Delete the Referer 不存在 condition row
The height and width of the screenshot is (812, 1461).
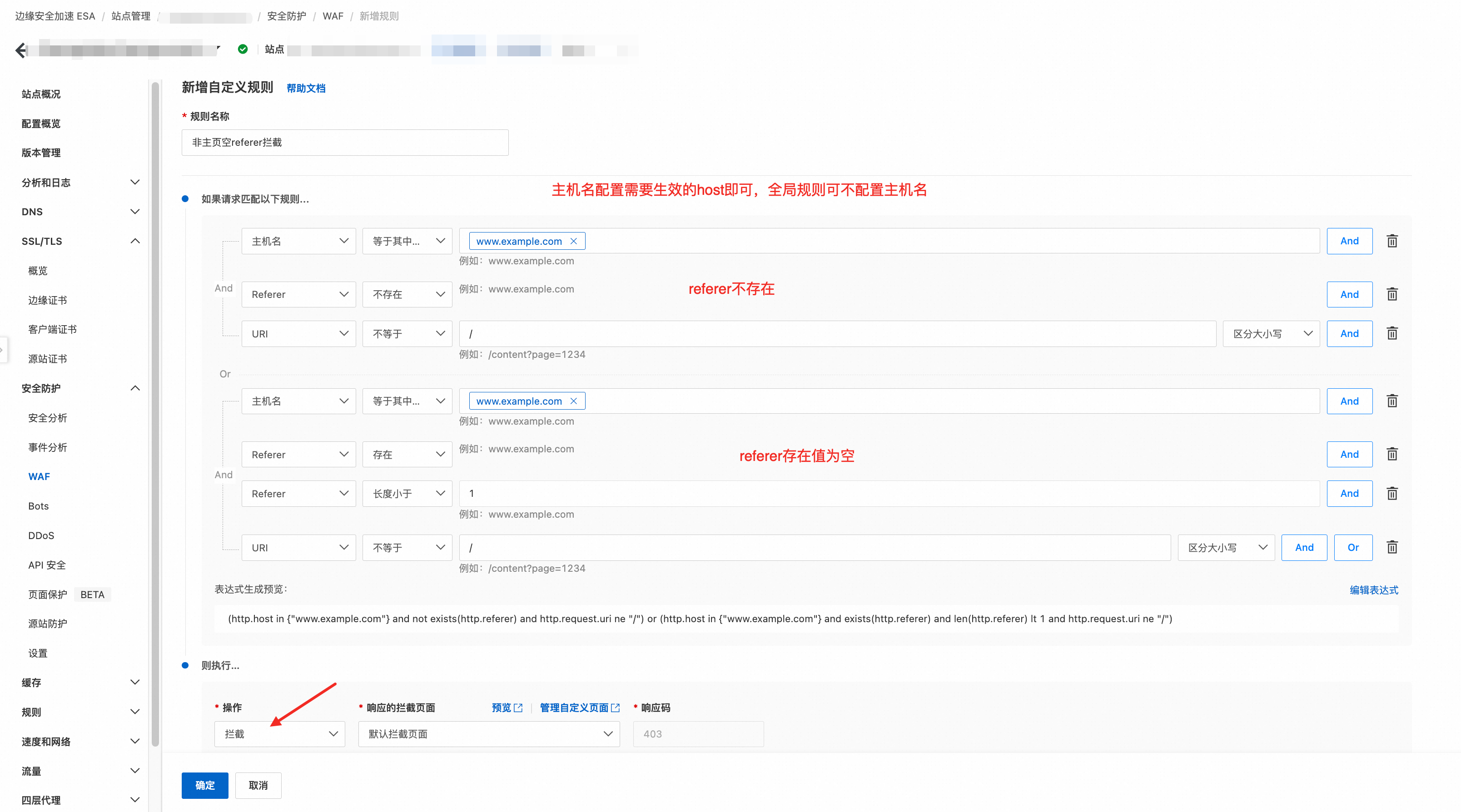coord(1392,294)
